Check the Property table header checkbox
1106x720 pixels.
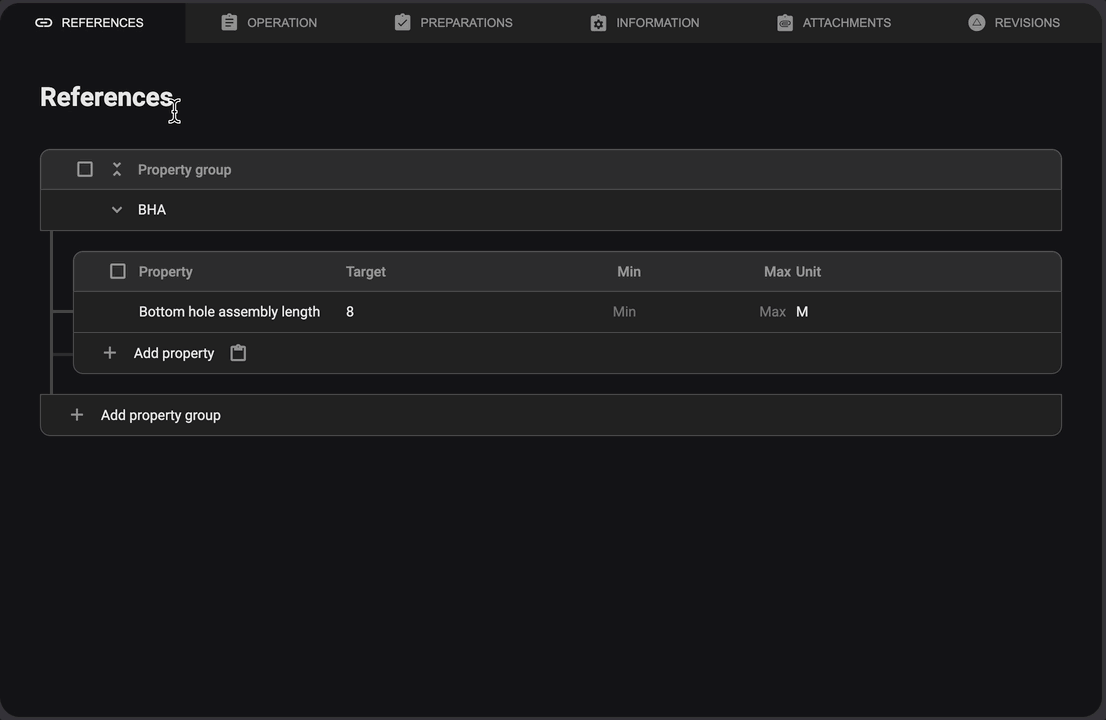117,271
